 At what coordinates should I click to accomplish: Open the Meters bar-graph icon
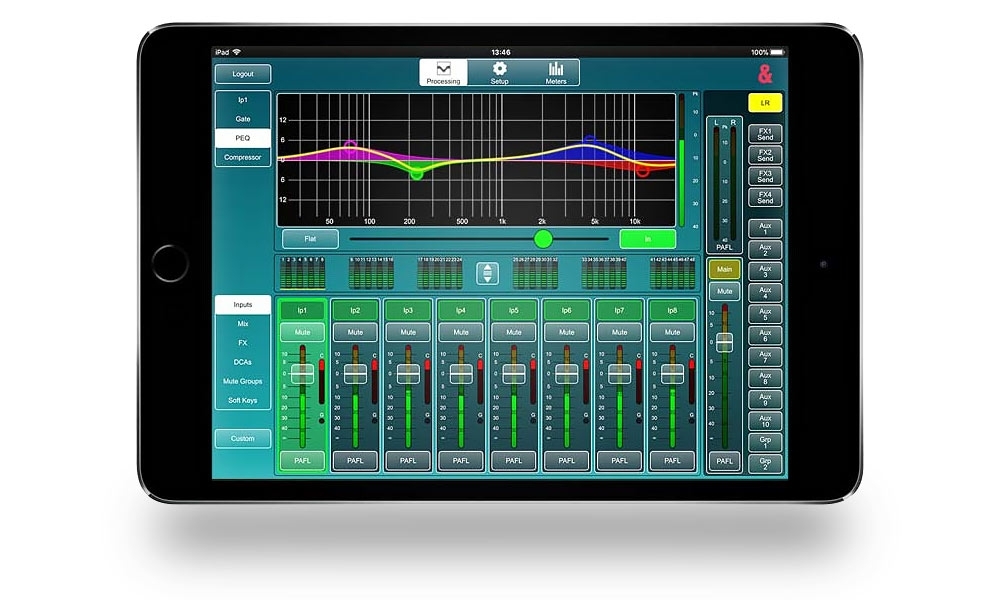point(555,69)
